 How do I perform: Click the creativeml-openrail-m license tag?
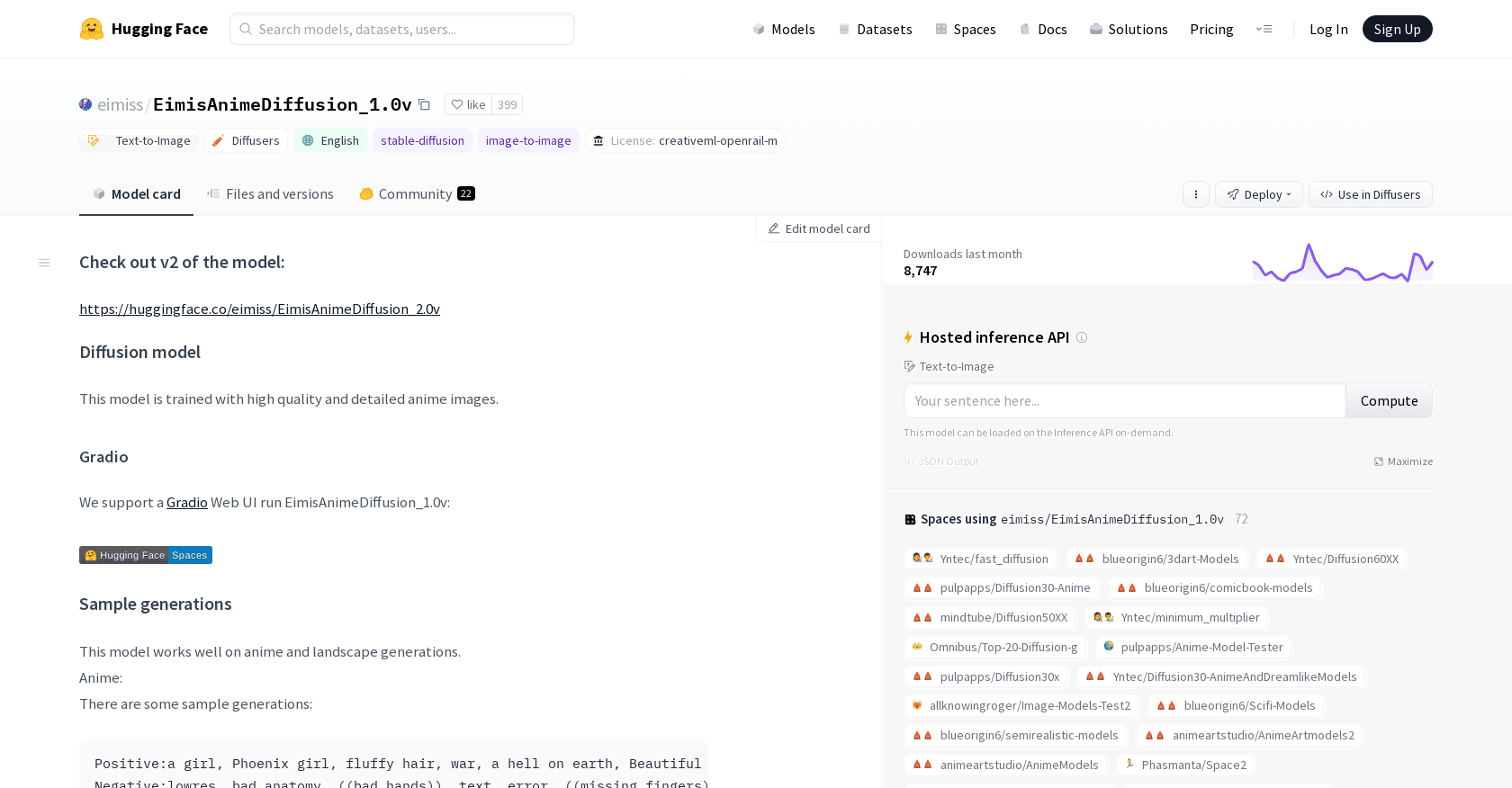pyautogui.click(x=685, y=140)
